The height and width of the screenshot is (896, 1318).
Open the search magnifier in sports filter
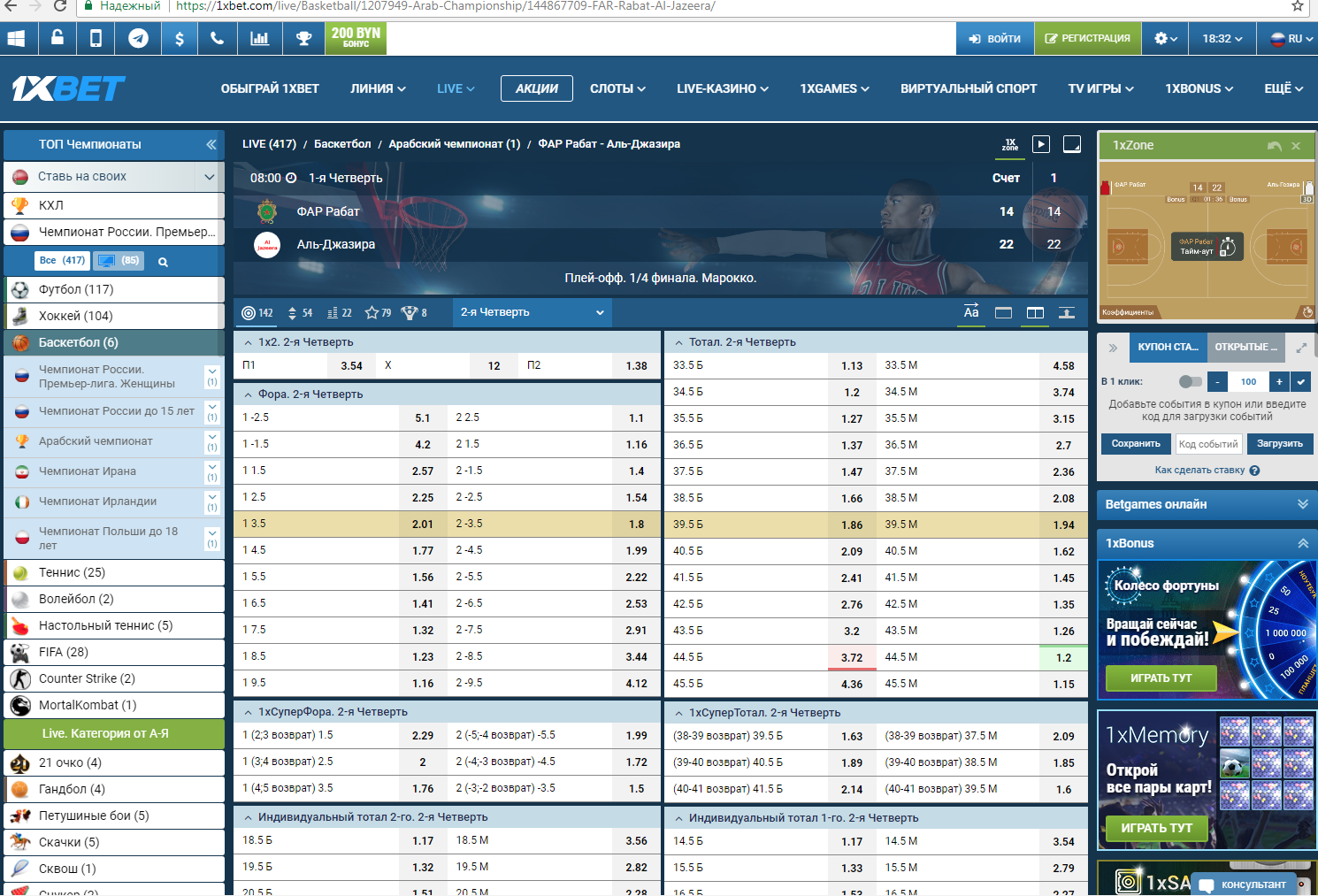pyautogui.click(x=163, y=262)
